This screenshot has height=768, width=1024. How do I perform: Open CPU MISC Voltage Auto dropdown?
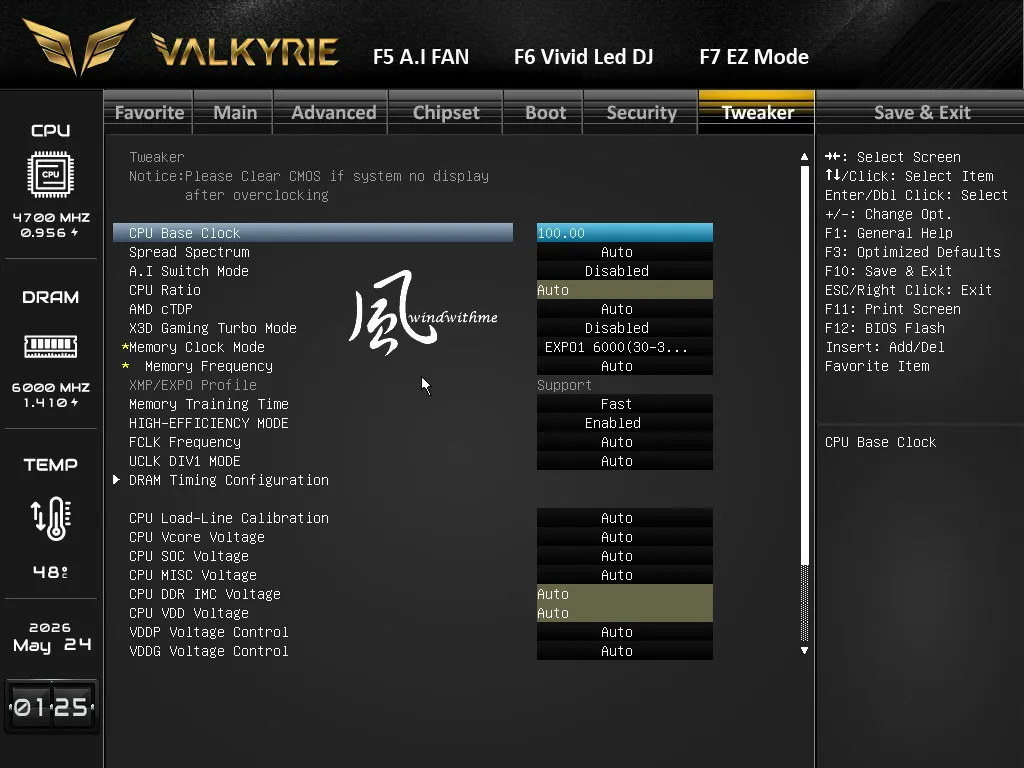pos(624,575)
